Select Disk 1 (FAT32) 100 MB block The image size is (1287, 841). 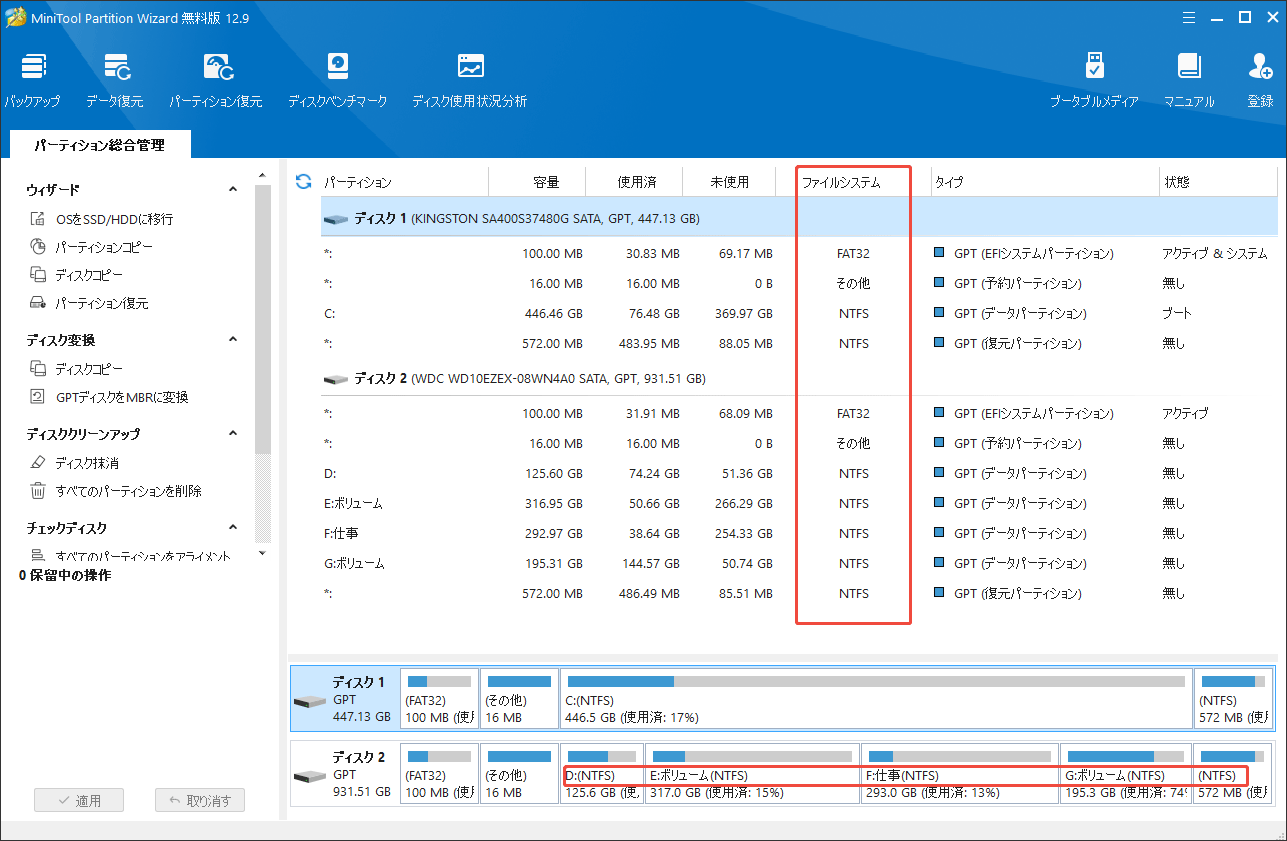tap(438, 699)
